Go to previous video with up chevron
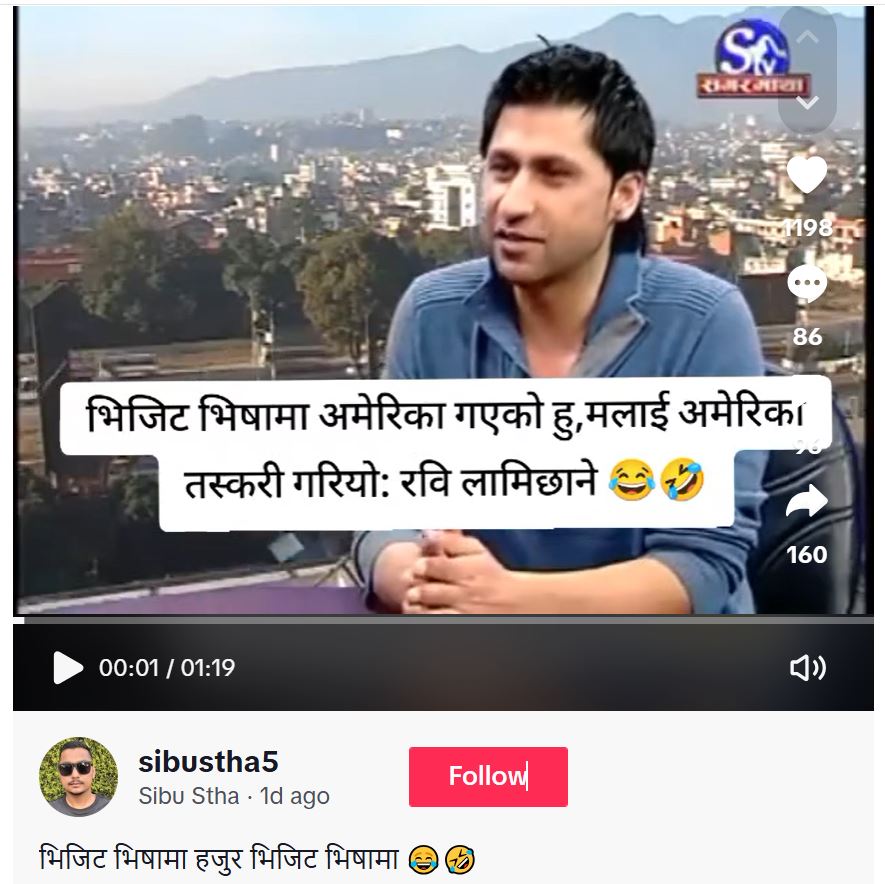The image size is (885, 884). click(x=807, y=38)
